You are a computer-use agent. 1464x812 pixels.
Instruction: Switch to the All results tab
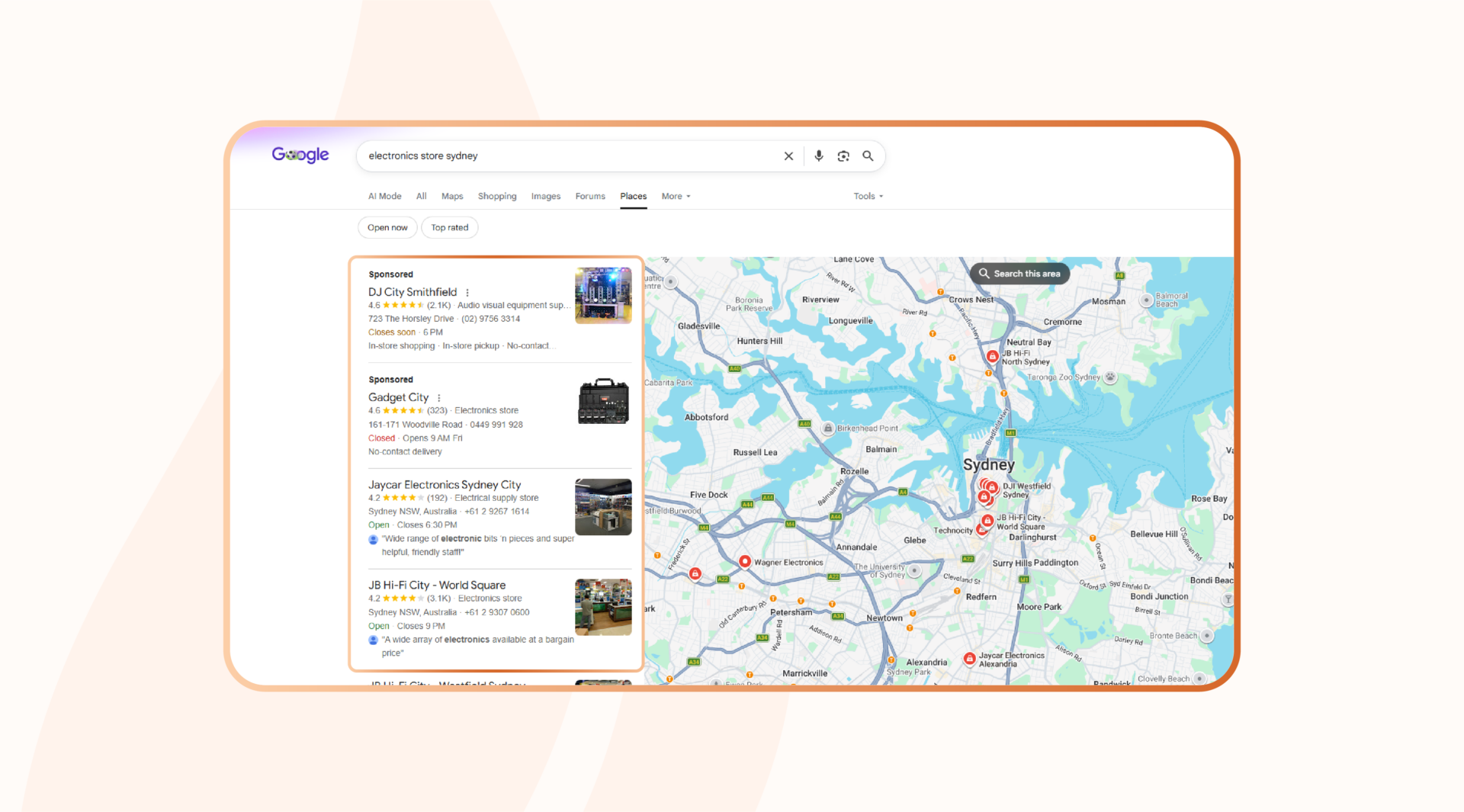(x=421, y=196)
